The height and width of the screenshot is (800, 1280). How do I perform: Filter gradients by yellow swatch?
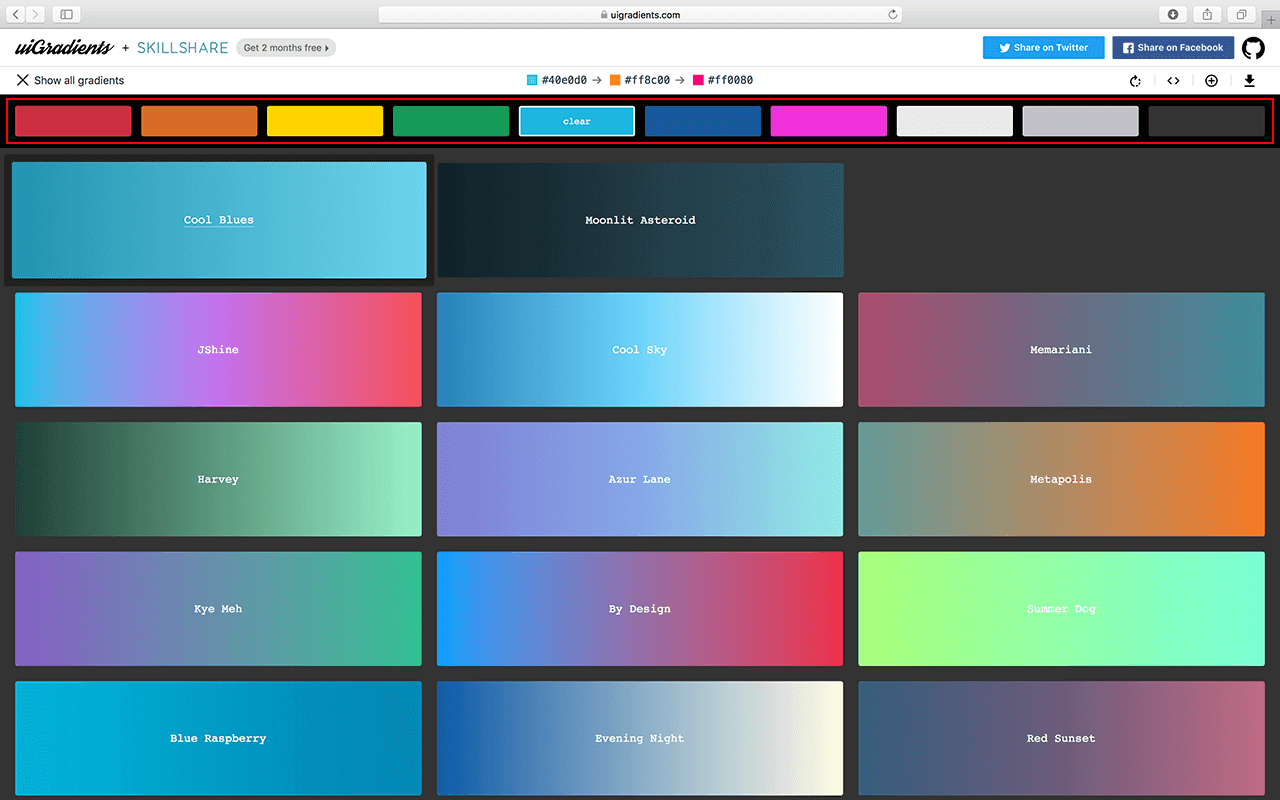pos(325,121)
